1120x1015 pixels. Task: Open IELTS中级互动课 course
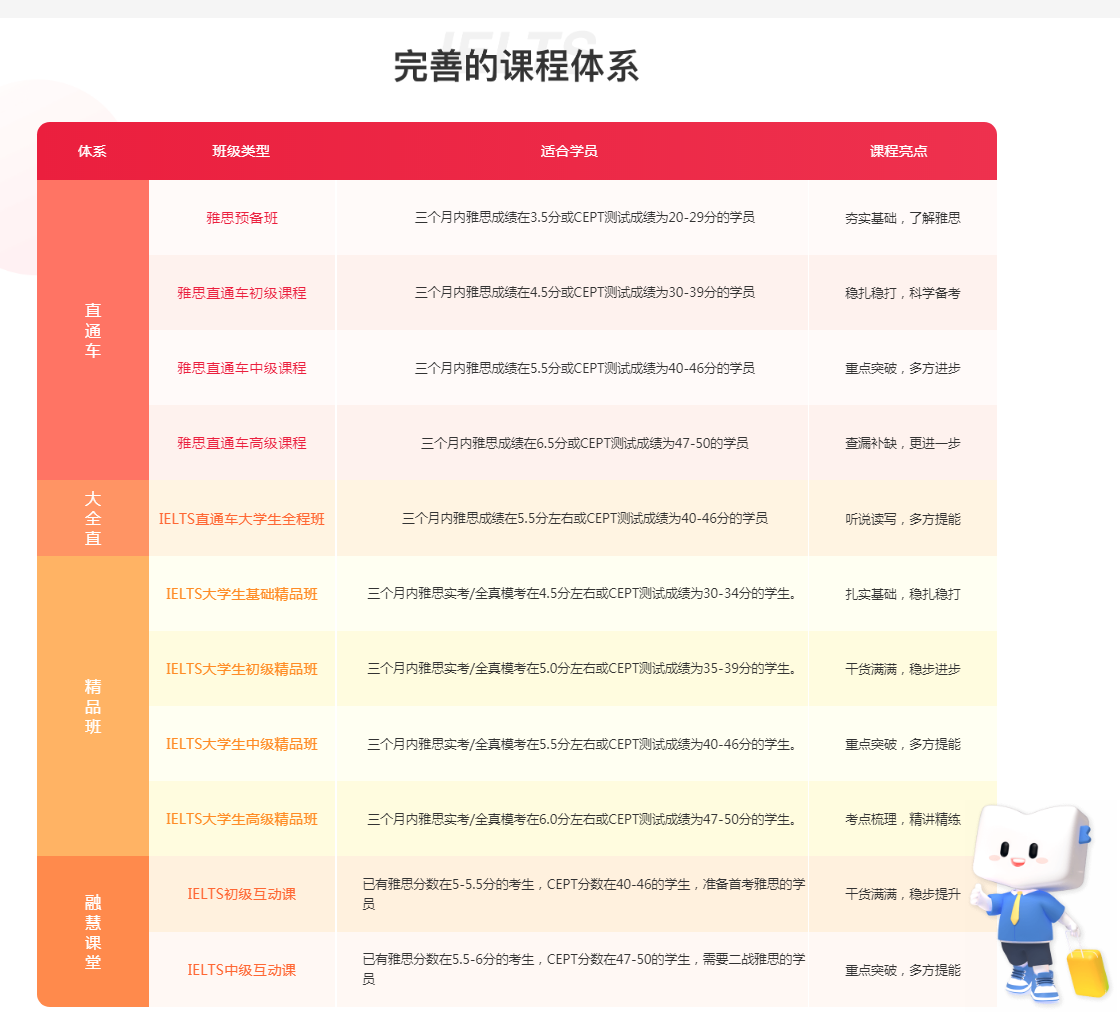242,969
